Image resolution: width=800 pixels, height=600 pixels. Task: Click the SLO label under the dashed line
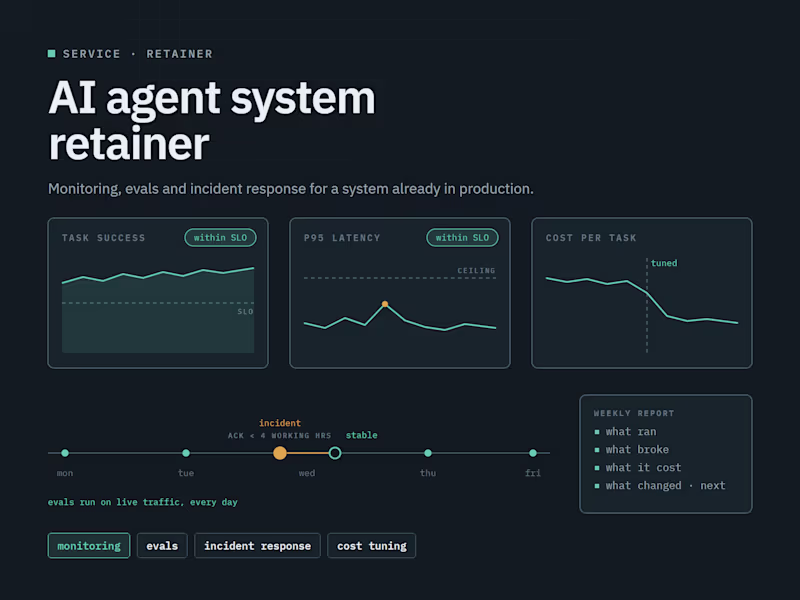[245, 311]
